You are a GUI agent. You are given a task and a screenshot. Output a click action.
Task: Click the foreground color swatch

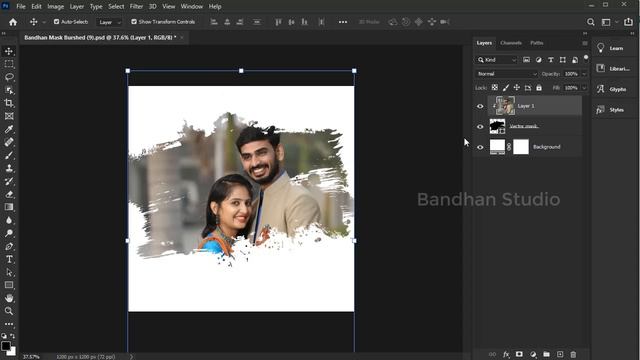click(x=5, y=346)
